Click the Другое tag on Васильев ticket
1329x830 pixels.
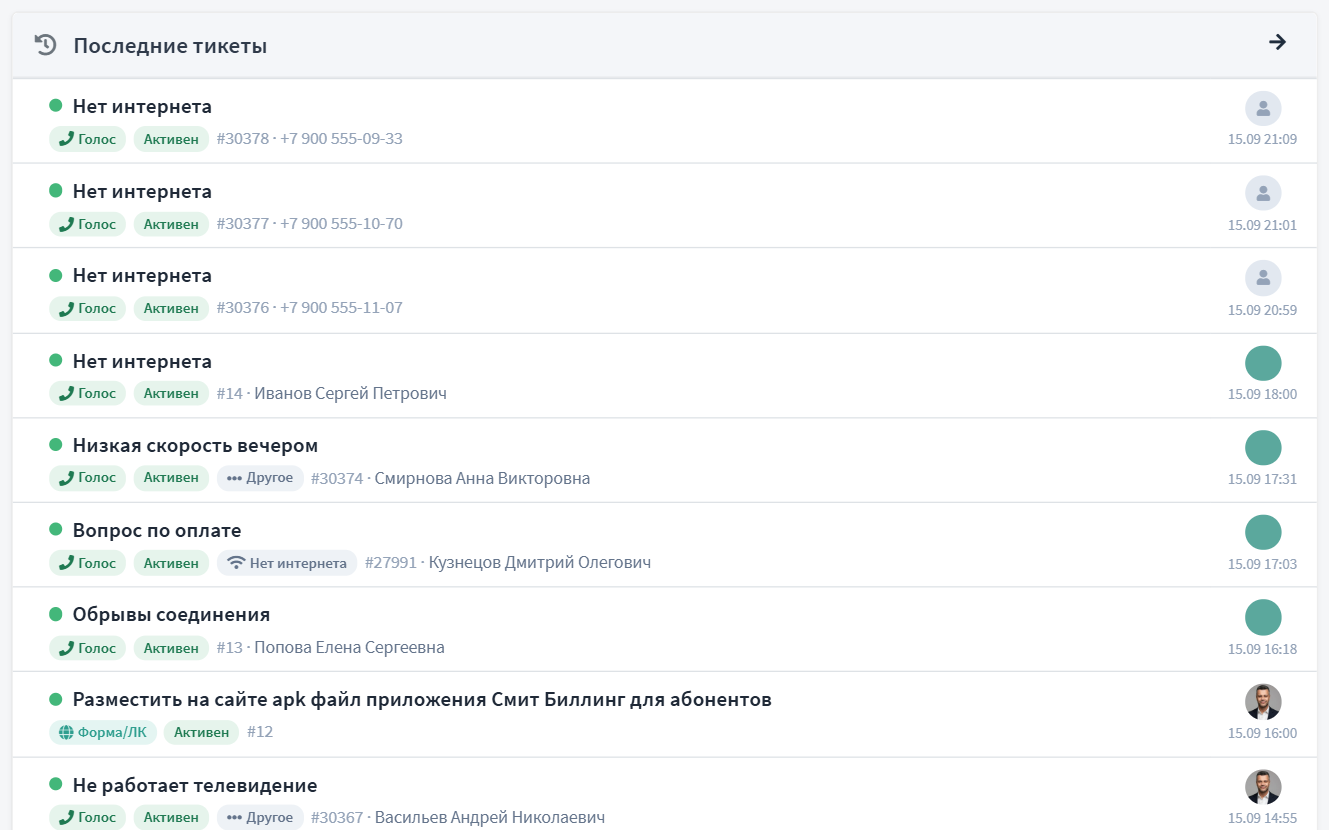[260, 817]
